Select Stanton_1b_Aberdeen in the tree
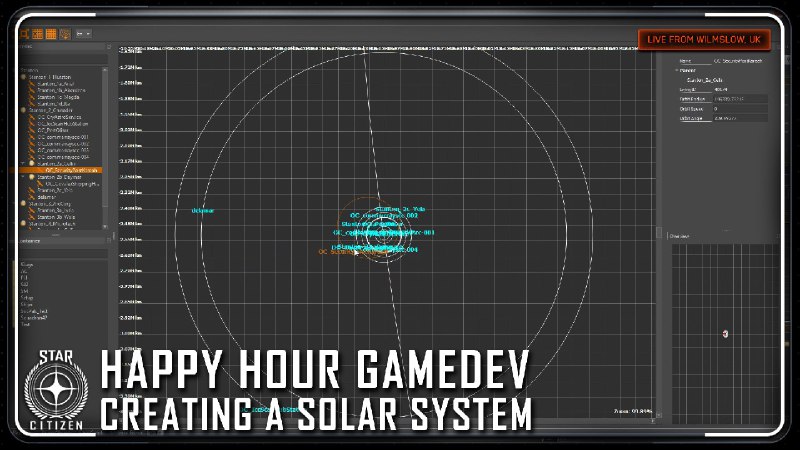Screen dimensions: 800x450 [61, 90]
